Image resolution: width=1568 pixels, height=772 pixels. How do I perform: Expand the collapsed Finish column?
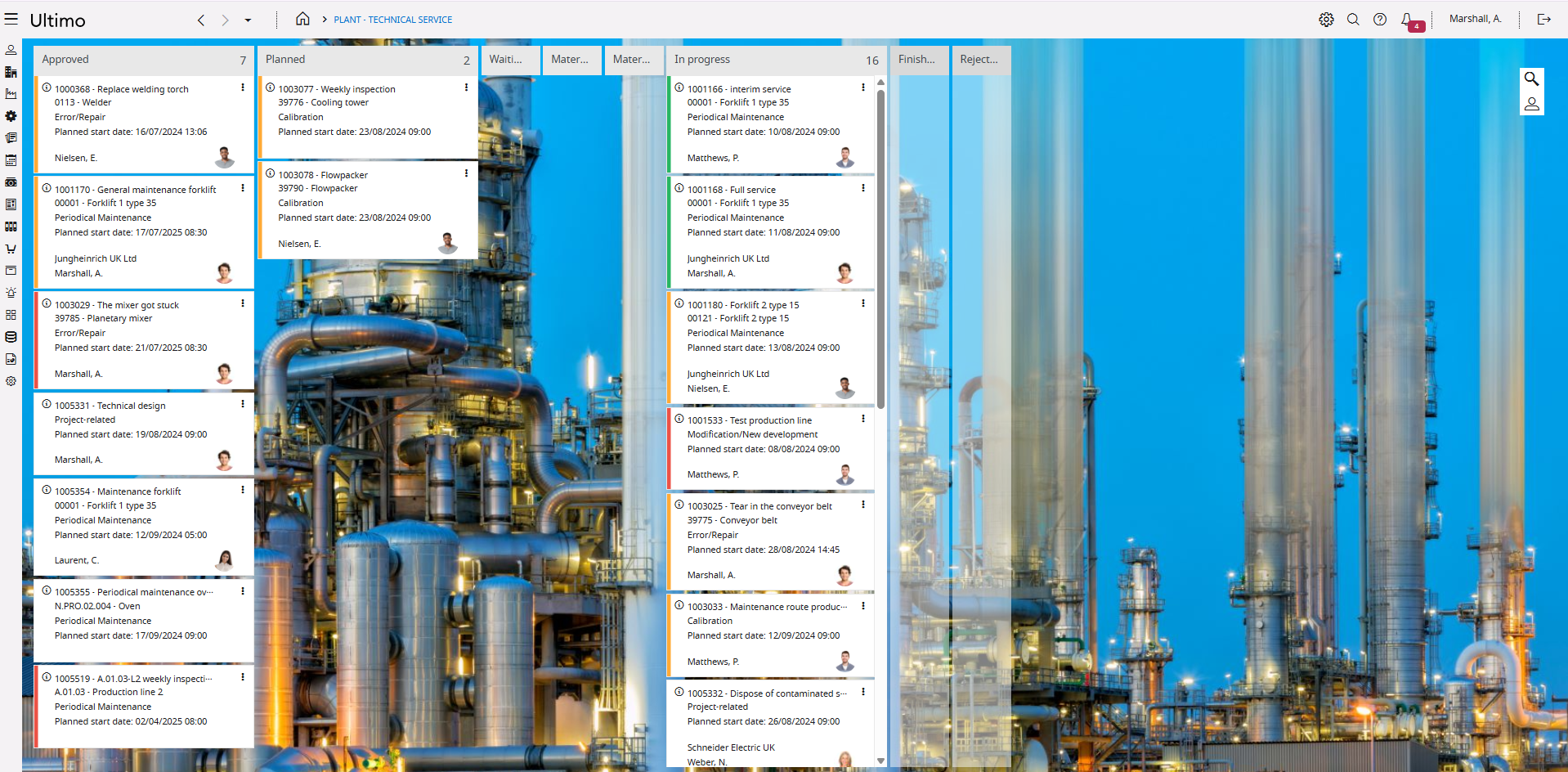point(919,60)
